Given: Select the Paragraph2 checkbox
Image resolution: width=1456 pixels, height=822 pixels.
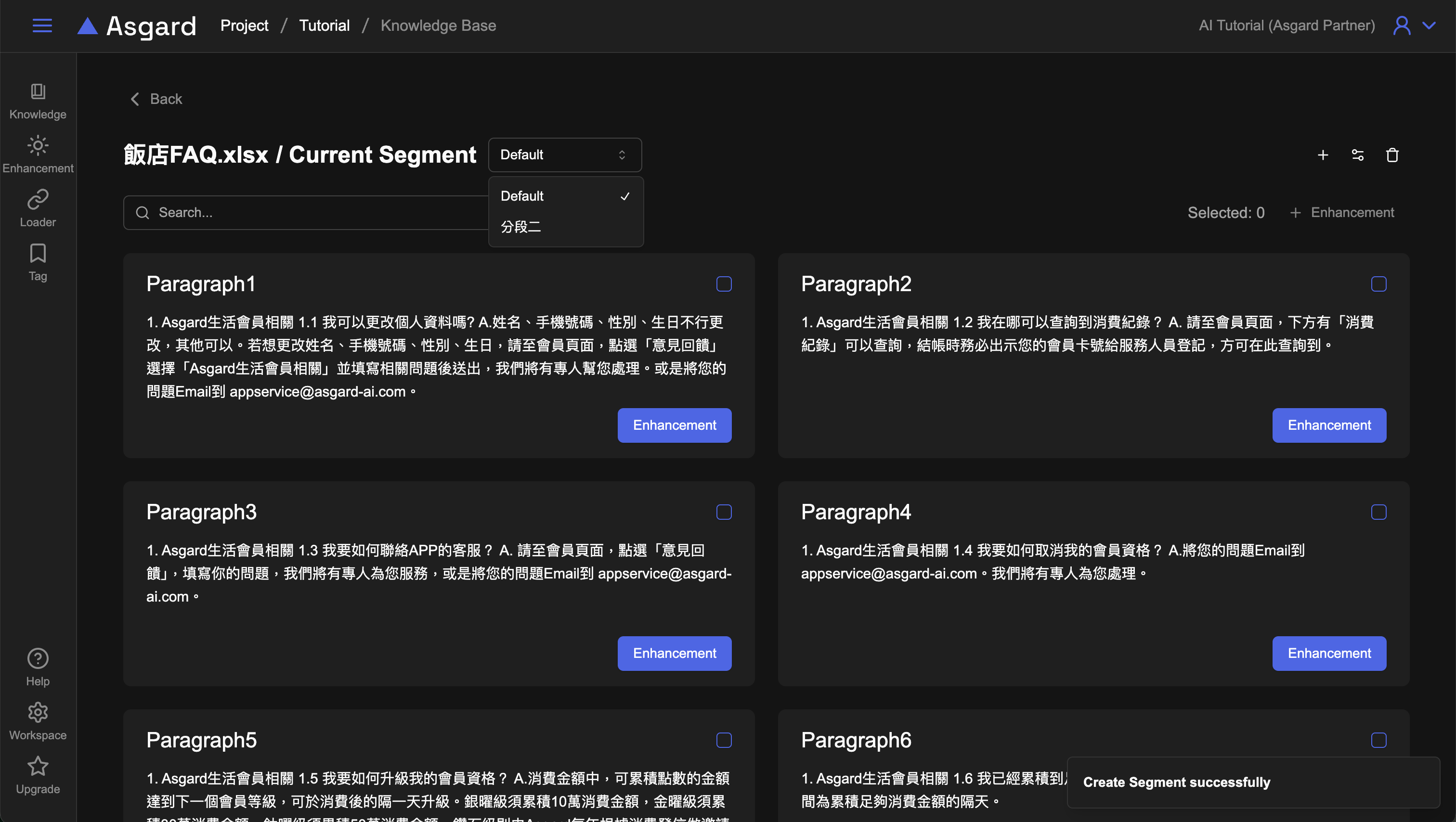Looking at the screenshot, I should coord(1378,284).
